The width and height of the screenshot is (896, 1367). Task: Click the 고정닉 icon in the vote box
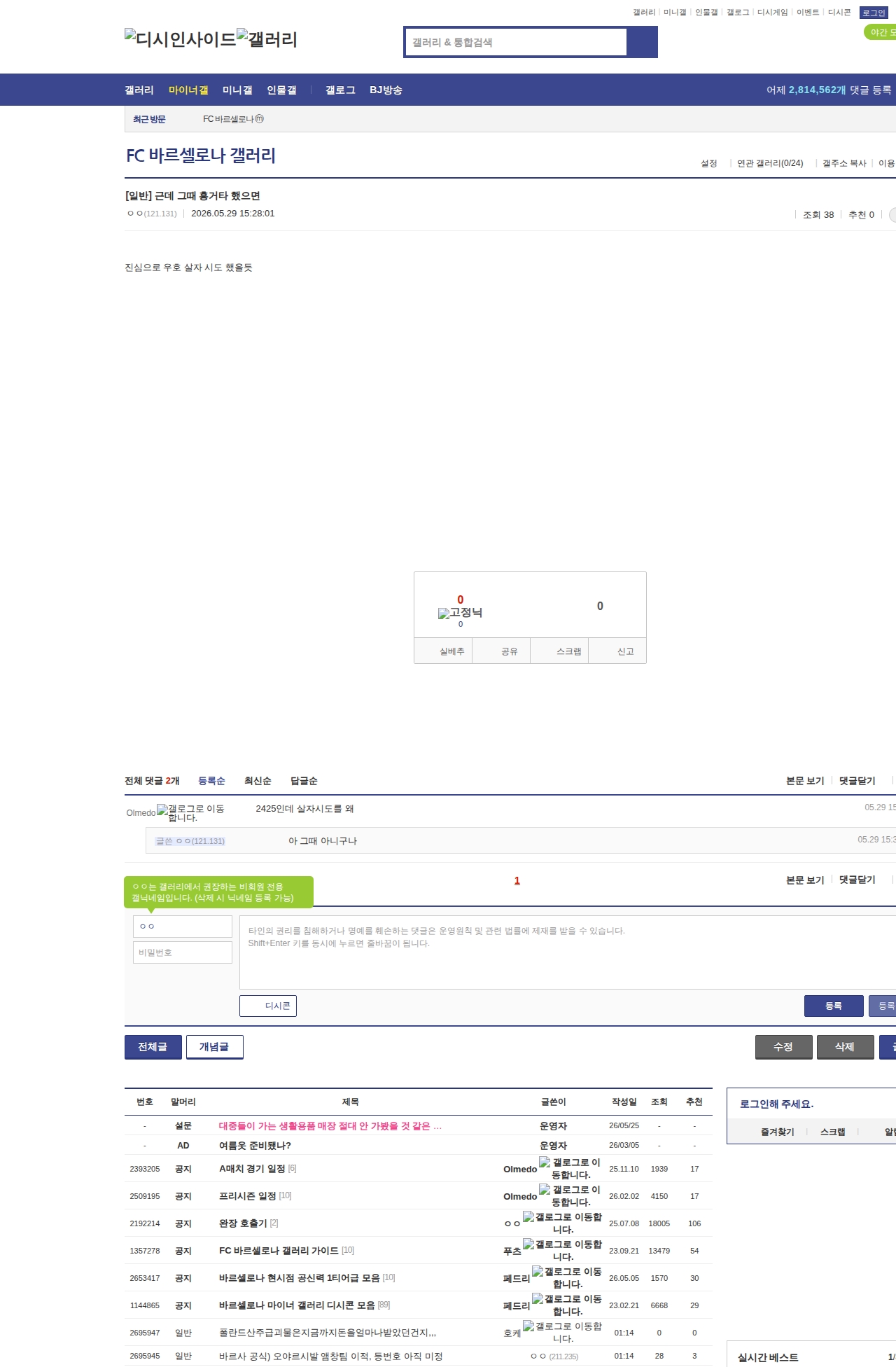coord(460,613)
